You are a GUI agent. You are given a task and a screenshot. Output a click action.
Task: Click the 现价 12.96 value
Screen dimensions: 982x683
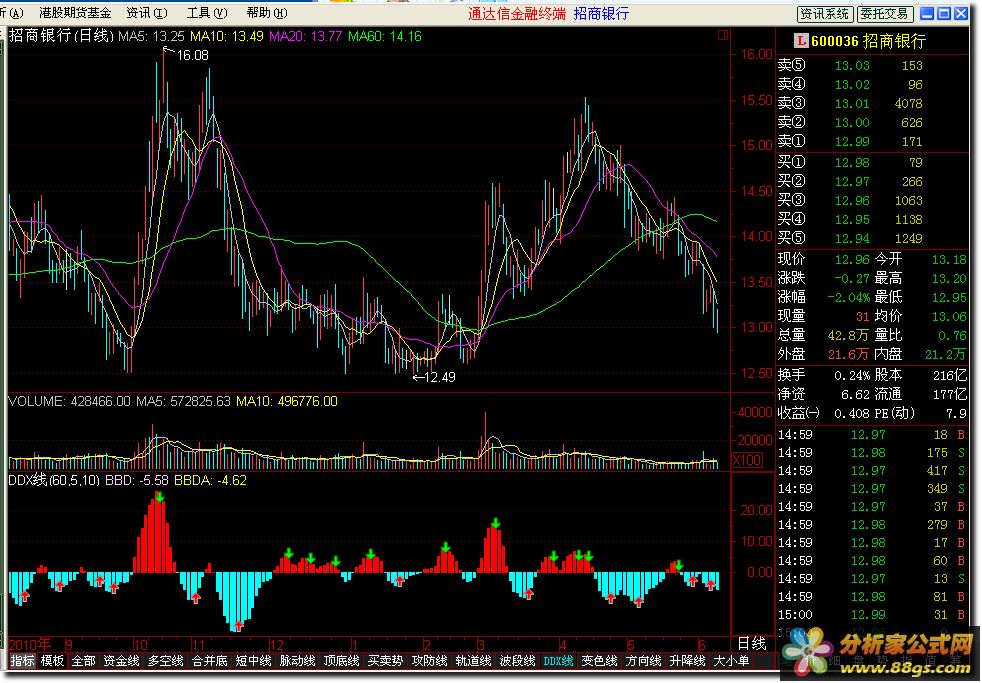(852, 259)
